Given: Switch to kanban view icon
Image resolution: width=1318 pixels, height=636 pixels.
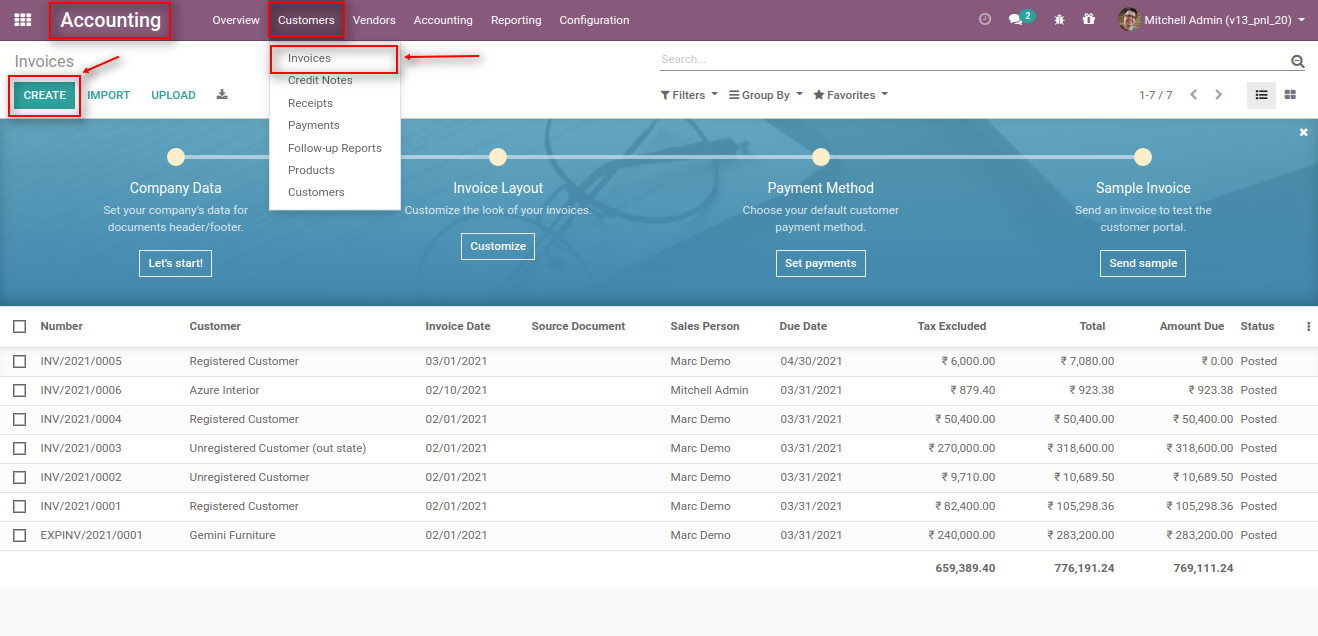Looking at the screenshot, I should pyautogui.click(x=1290, y=94).
